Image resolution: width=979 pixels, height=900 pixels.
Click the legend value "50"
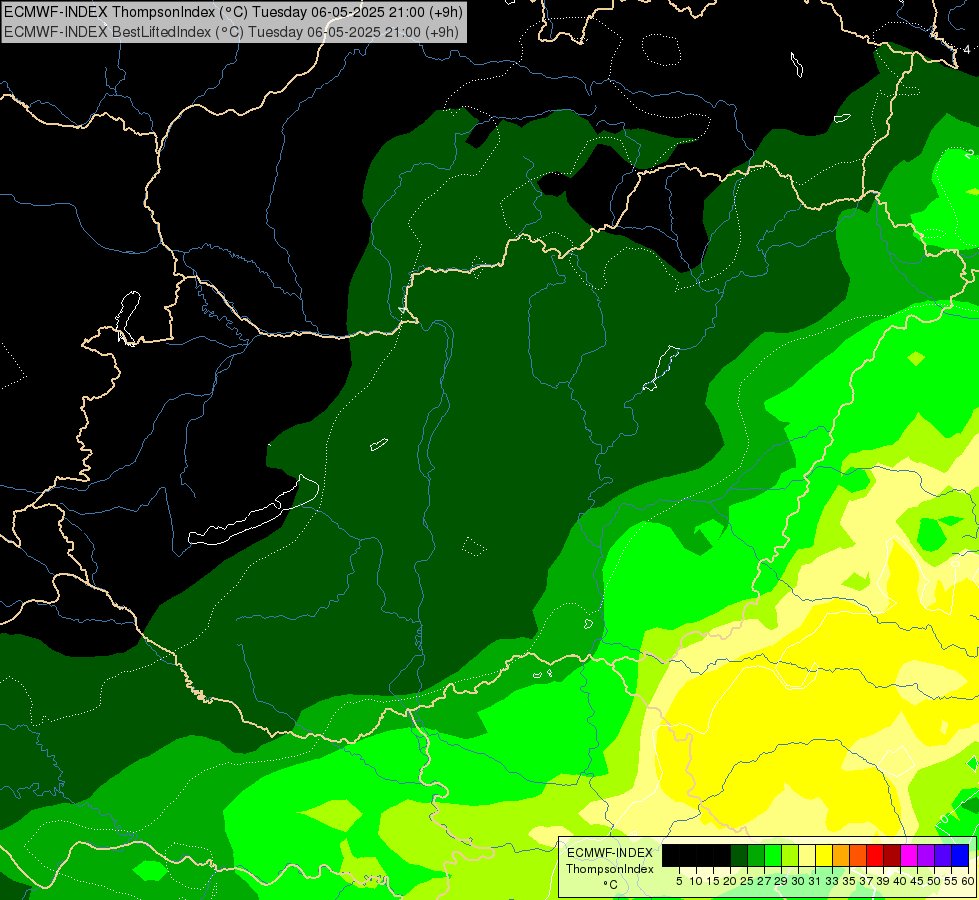(x=934, y=881)
